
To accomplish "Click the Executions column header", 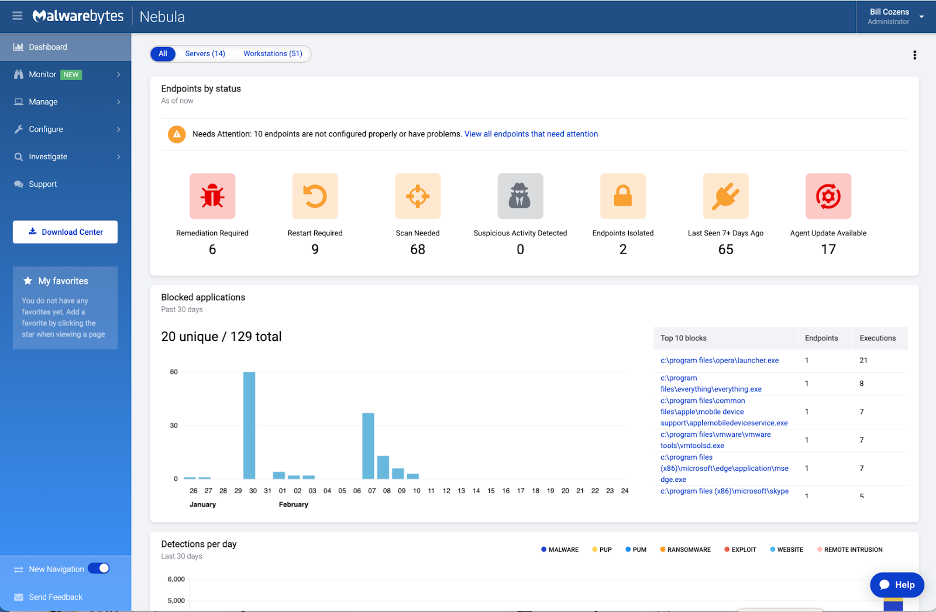I will point(878,338).
